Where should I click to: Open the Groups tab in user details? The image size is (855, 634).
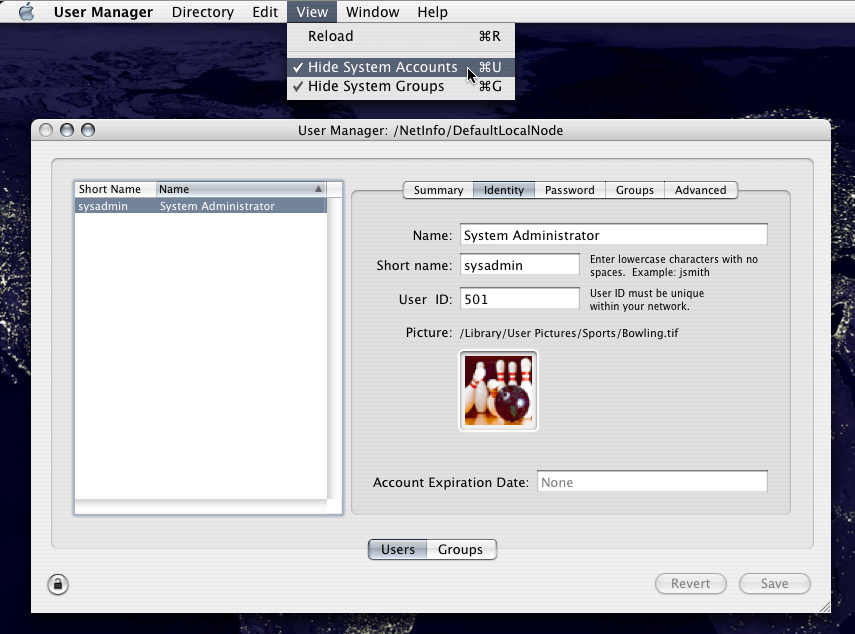(635, 190)
